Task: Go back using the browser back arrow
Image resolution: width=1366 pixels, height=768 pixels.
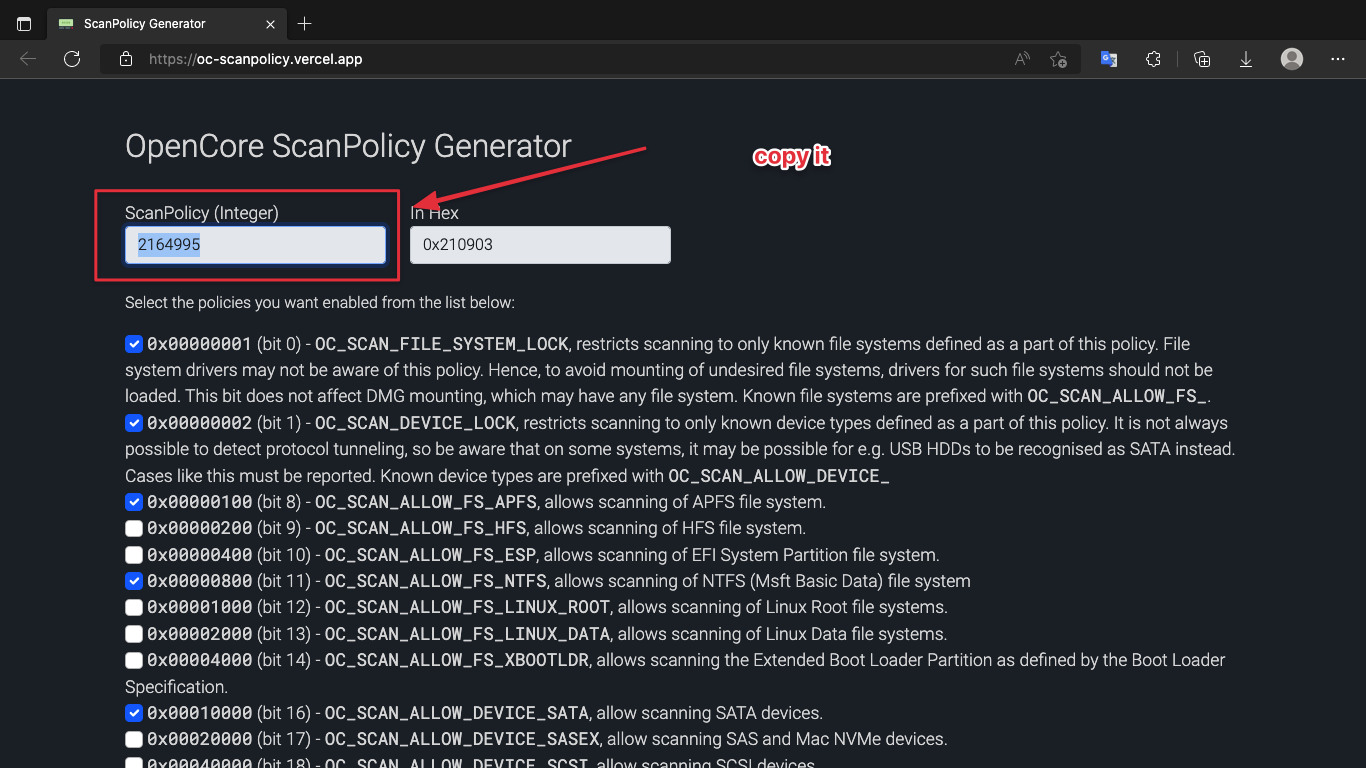Action: 28,59
